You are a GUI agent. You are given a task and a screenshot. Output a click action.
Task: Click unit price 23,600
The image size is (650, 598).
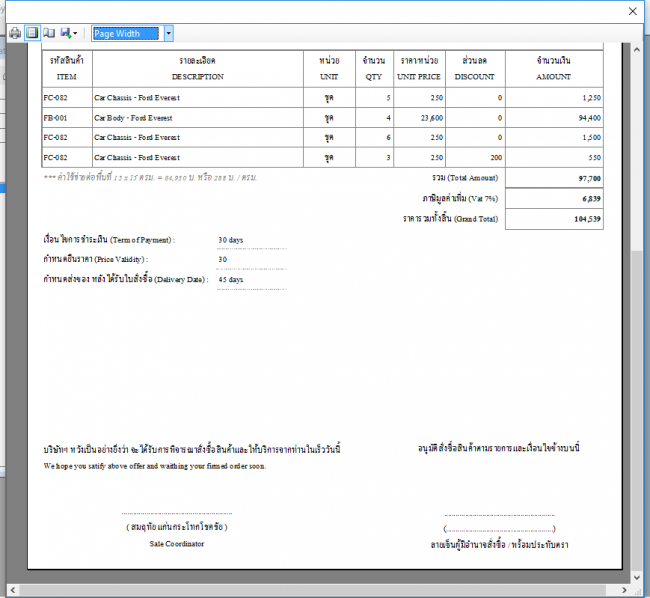pos(432,118)
